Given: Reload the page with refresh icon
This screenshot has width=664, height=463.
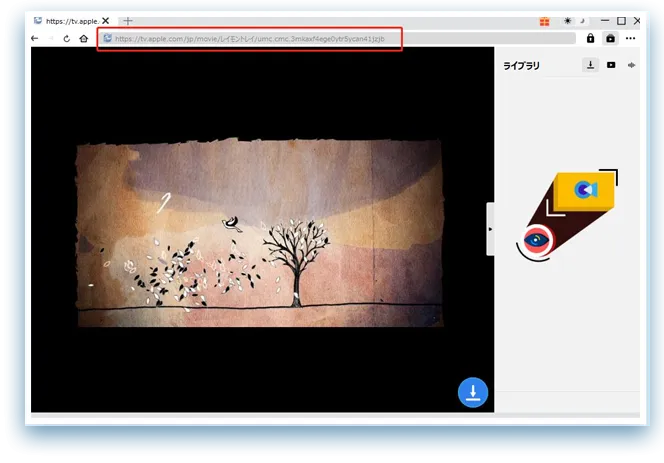Looking at the screenshot, I should (x=66, y=39).
